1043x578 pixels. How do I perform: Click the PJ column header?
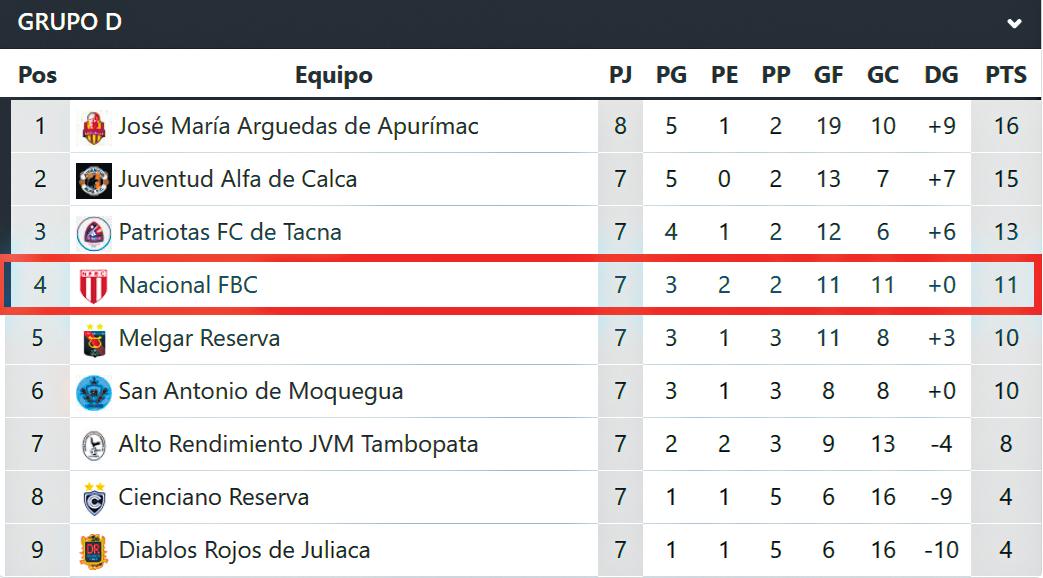point(621,75)
